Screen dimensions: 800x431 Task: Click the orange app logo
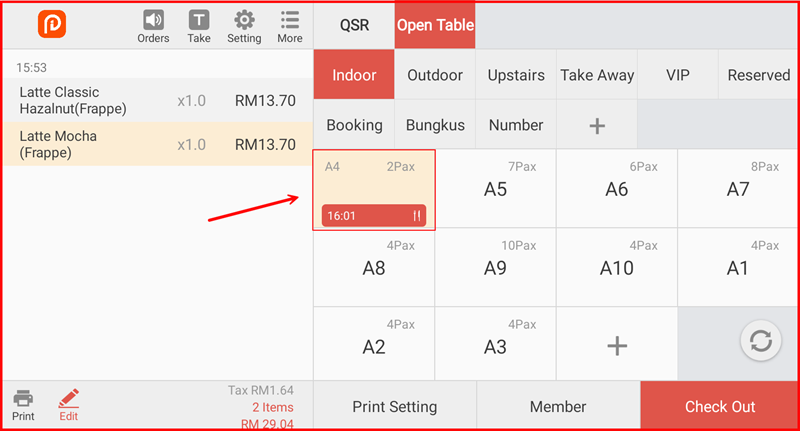(x=52, y=23)
